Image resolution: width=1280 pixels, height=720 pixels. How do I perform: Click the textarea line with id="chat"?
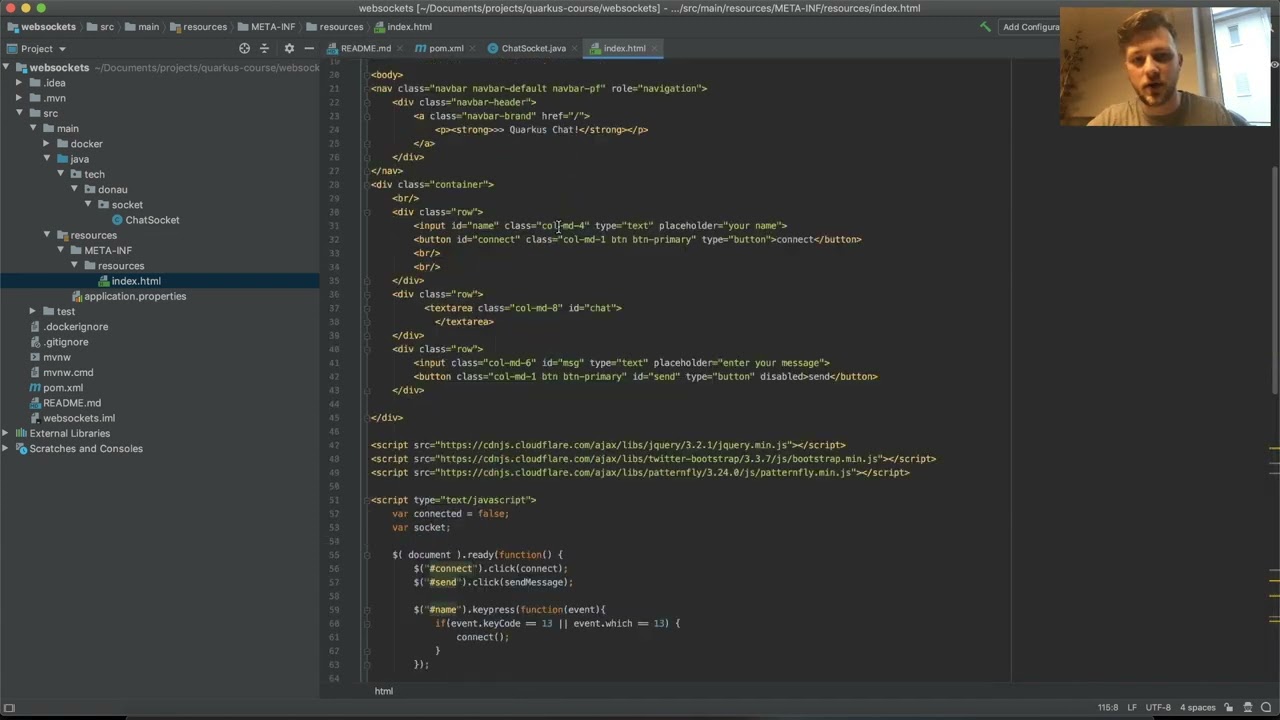523,308
